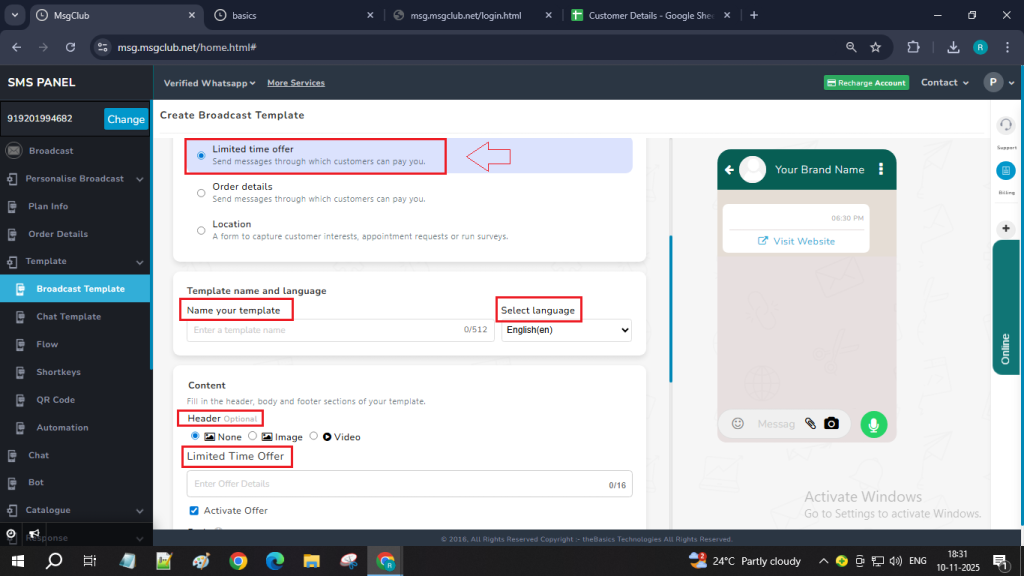This screenshot has height=576, width=1024.
Task: Open Chat Template in the sidebar
Action: 68,317
